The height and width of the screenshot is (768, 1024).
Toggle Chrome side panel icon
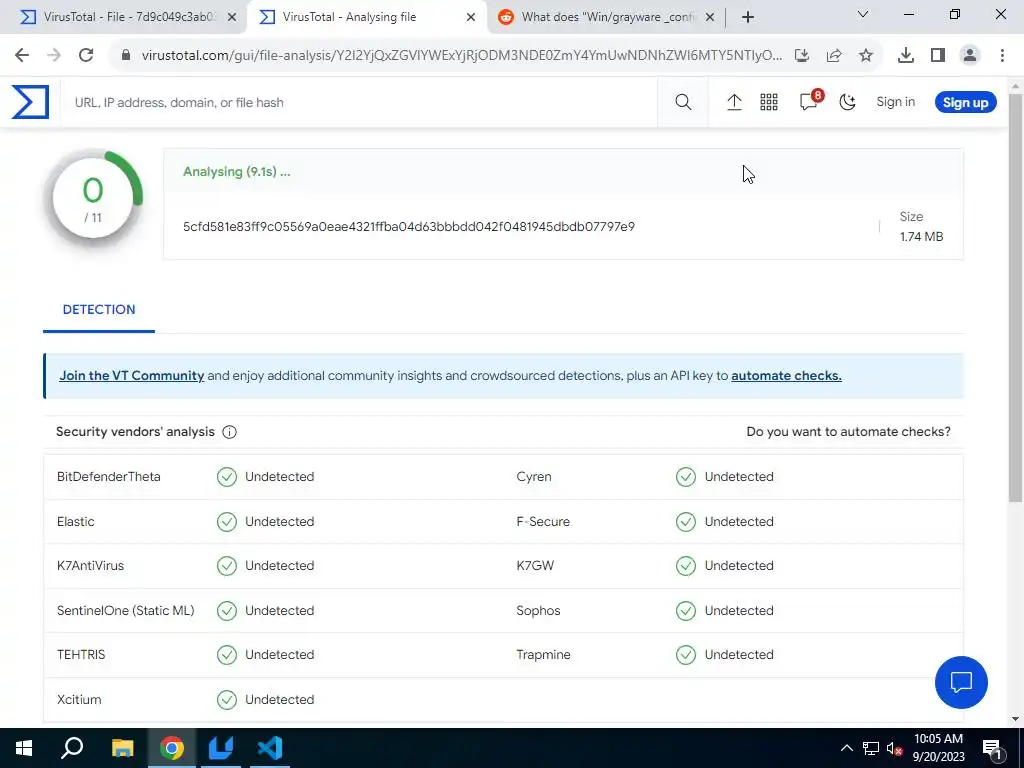point(938,56)
